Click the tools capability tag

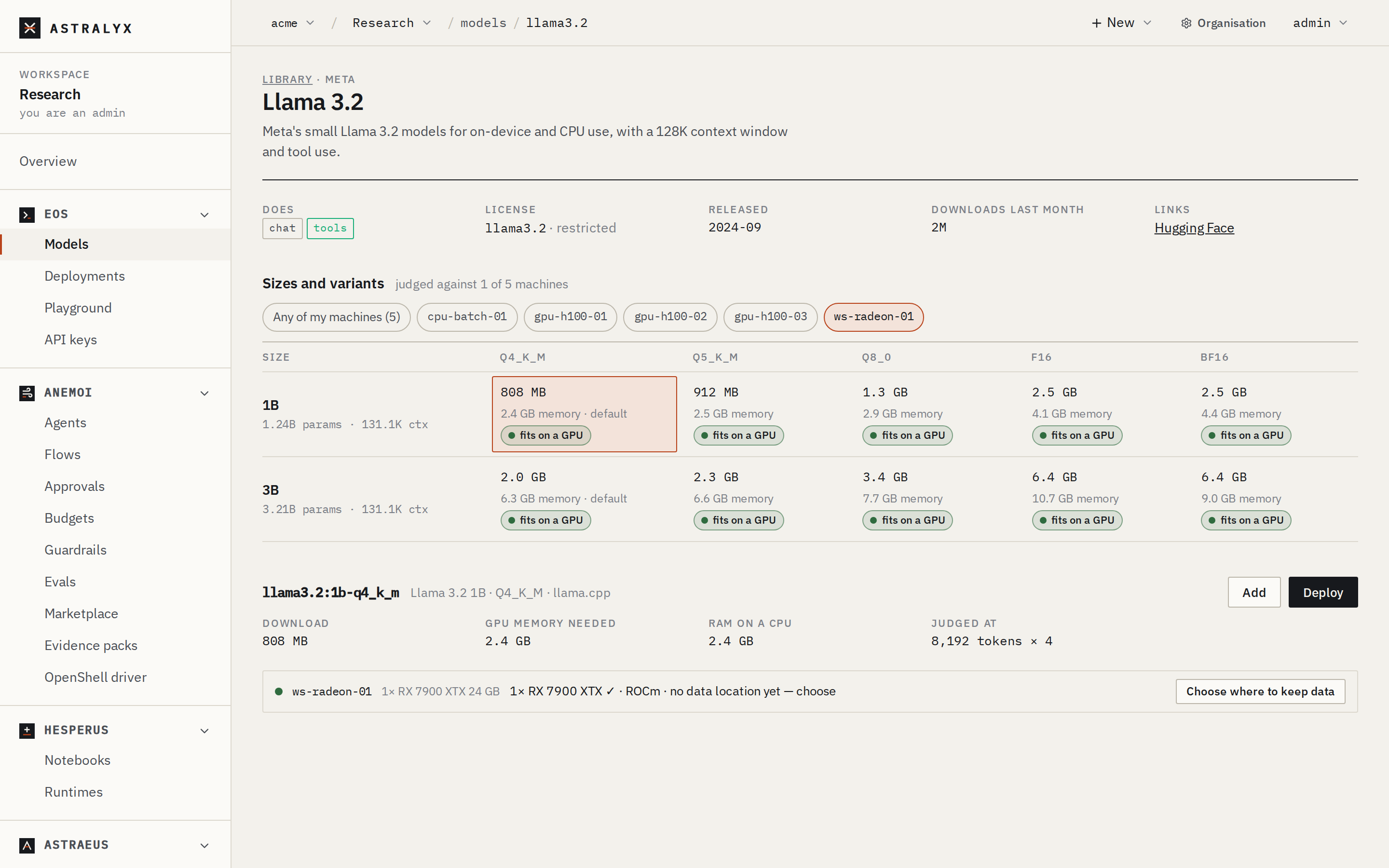click(330, 229)
